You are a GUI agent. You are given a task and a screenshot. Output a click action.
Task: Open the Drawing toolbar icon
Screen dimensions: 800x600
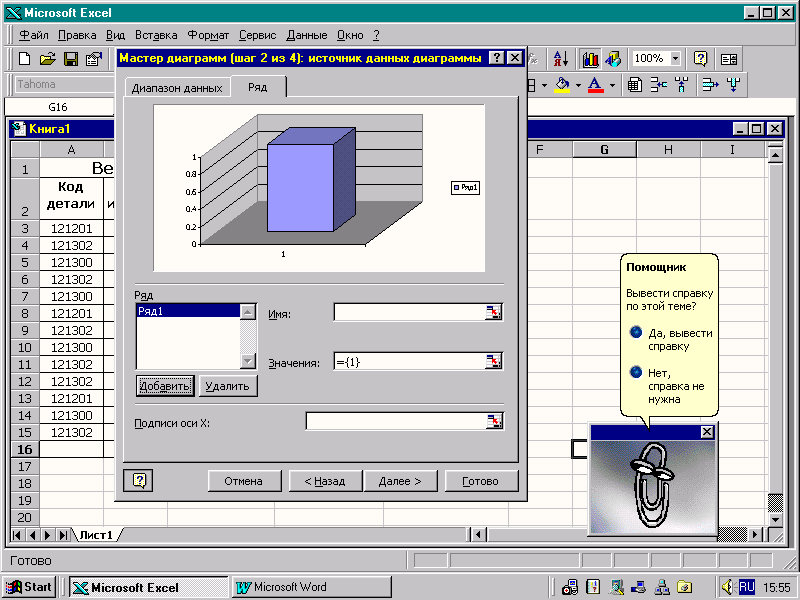tap(613, 59)
